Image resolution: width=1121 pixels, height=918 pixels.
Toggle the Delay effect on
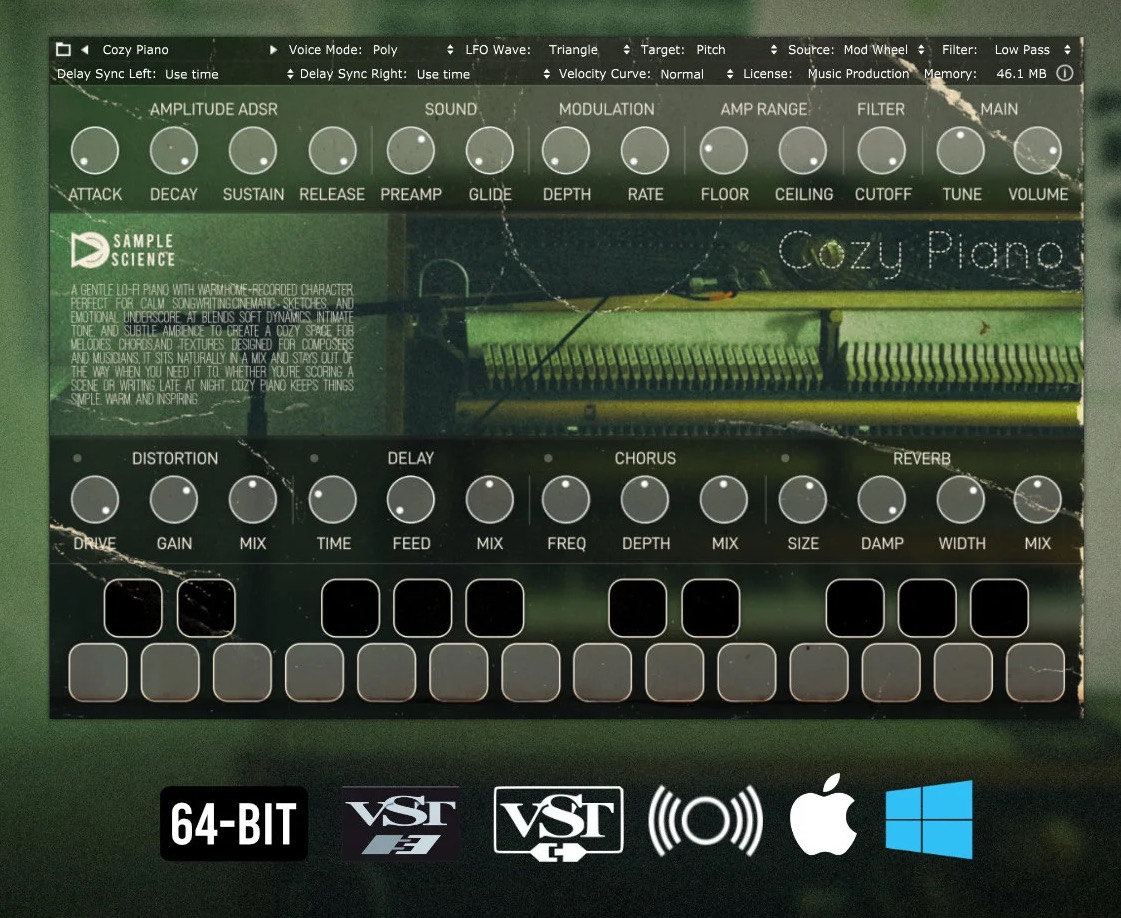pyautogui.click(x=314, y=459)
